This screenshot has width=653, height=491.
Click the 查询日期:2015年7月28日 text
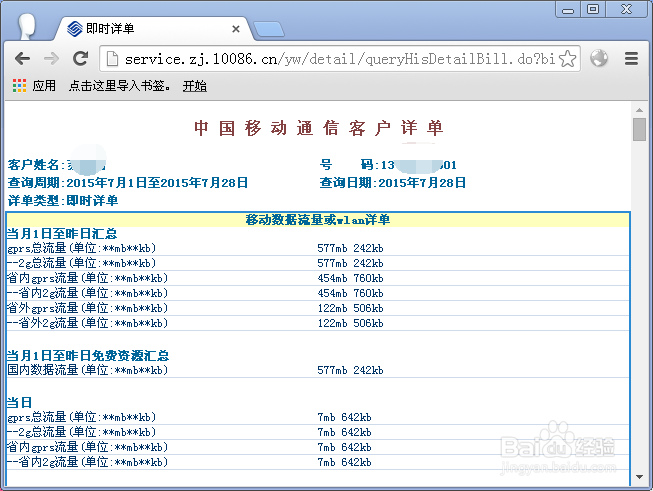392,183
